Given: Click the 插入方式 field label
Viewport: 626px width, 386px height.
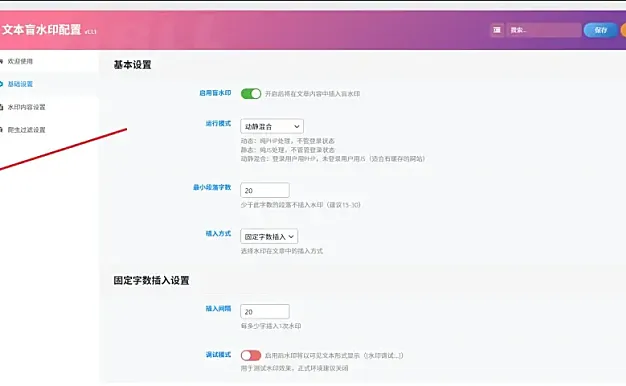Looking at the screenshot, I should (x=218, y=234).
